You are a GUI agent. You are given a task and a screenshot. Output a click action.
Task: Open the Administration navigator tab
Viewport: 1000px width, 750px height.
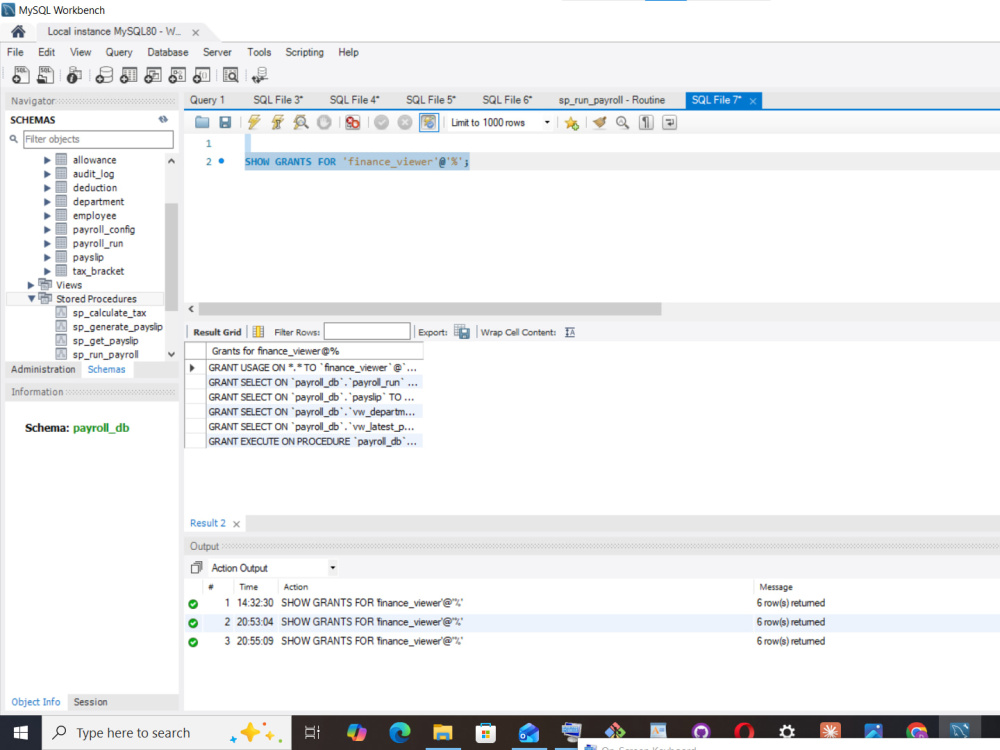click(x=43, y=369)
